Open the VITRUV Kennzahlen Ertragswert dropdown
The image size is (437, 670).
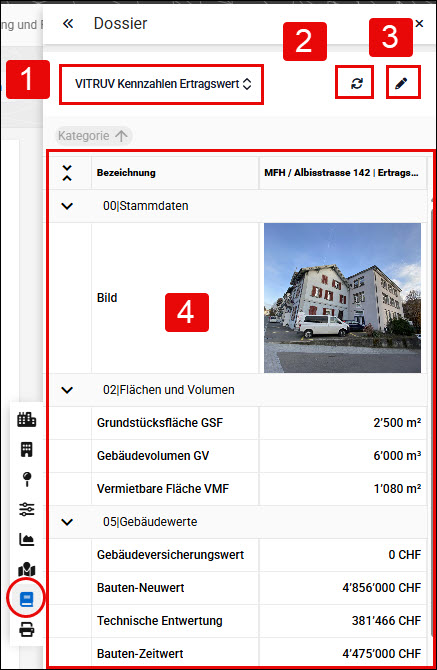163,84
